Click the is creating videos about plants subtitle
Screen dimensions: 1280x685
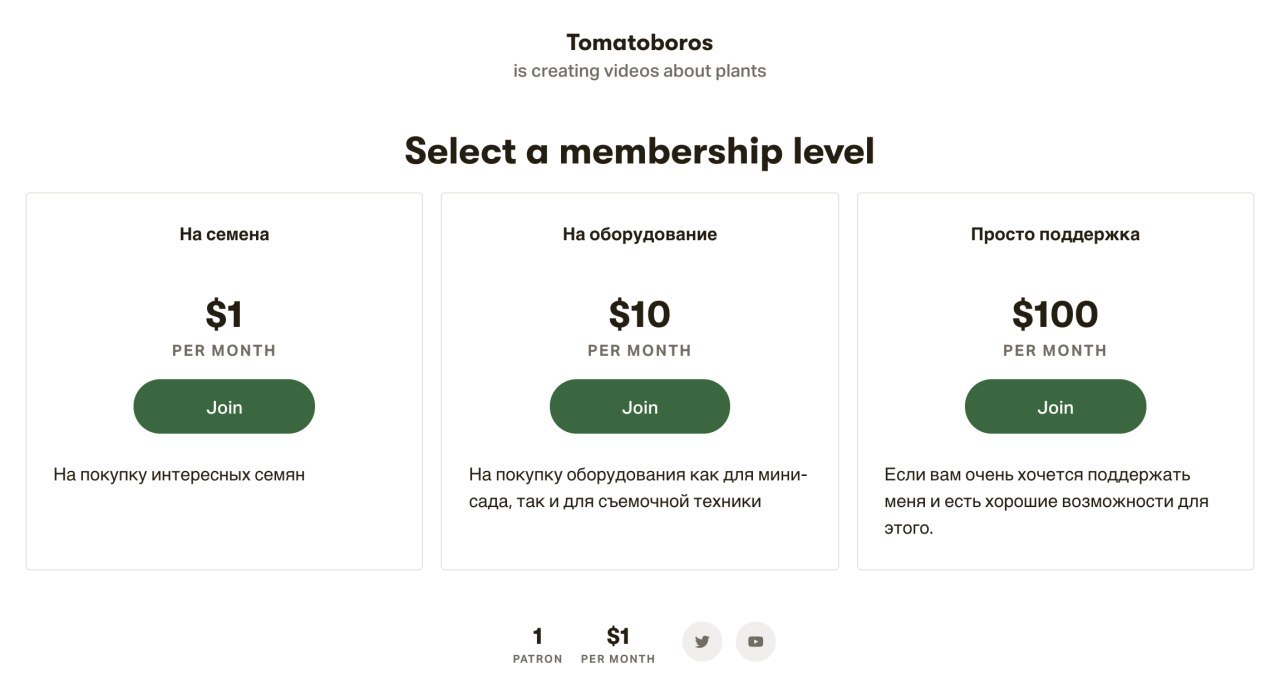point(639,71)
